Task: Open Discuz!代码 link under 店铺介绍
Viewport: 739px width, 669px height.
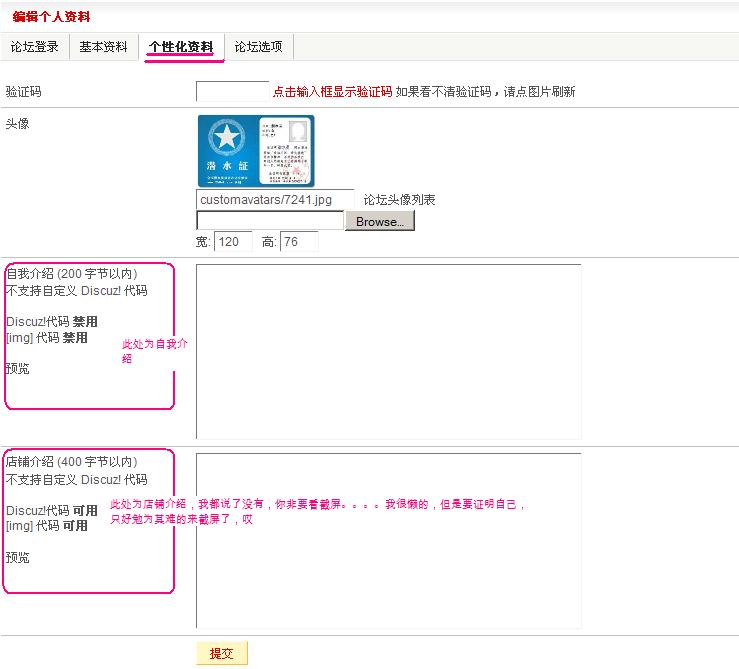Action: pyautogui.click(x=38, y=511)
